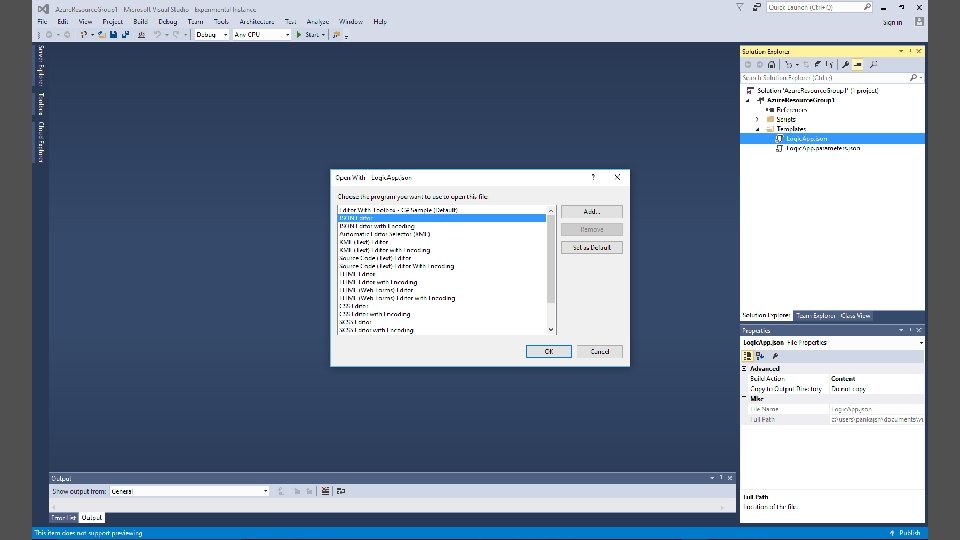Toggle Preview Selected Items in Solution Explorer
This screenshot has height=540, width=960.
858,64
